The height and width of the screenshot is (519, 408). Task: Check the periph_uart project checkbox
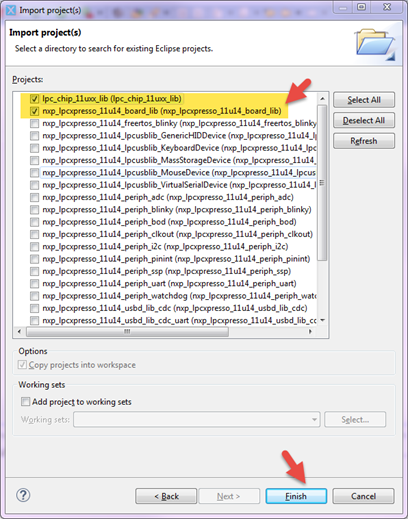(34, 284)
